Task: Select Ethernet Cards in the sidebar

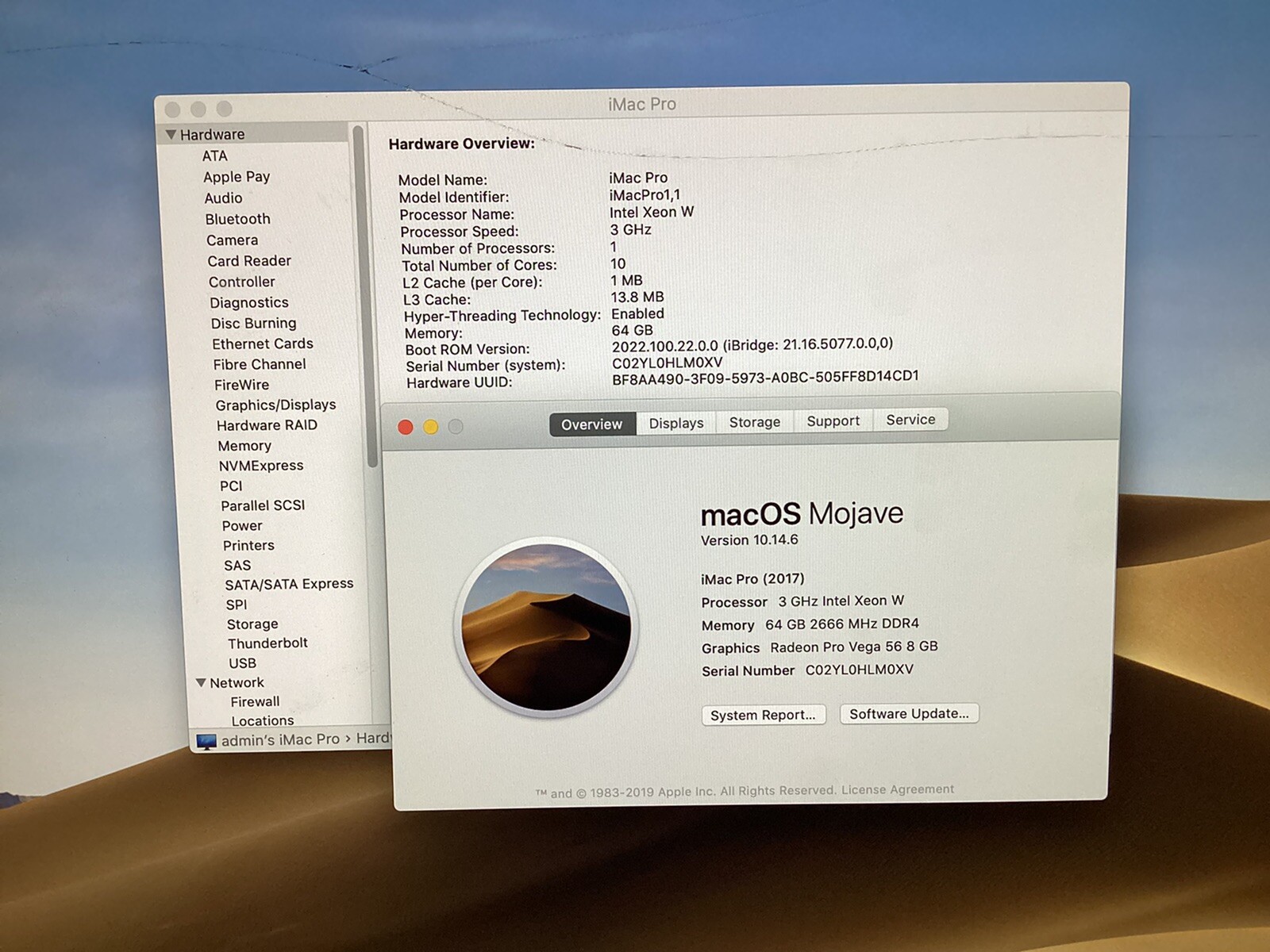Action: point(263,344)
